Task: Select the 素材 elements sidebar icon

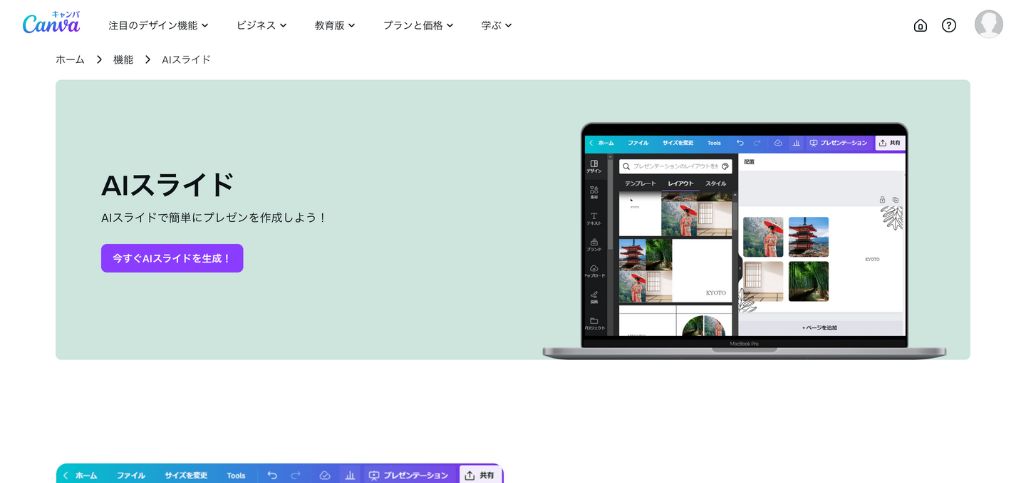Action: pos(594,192)
